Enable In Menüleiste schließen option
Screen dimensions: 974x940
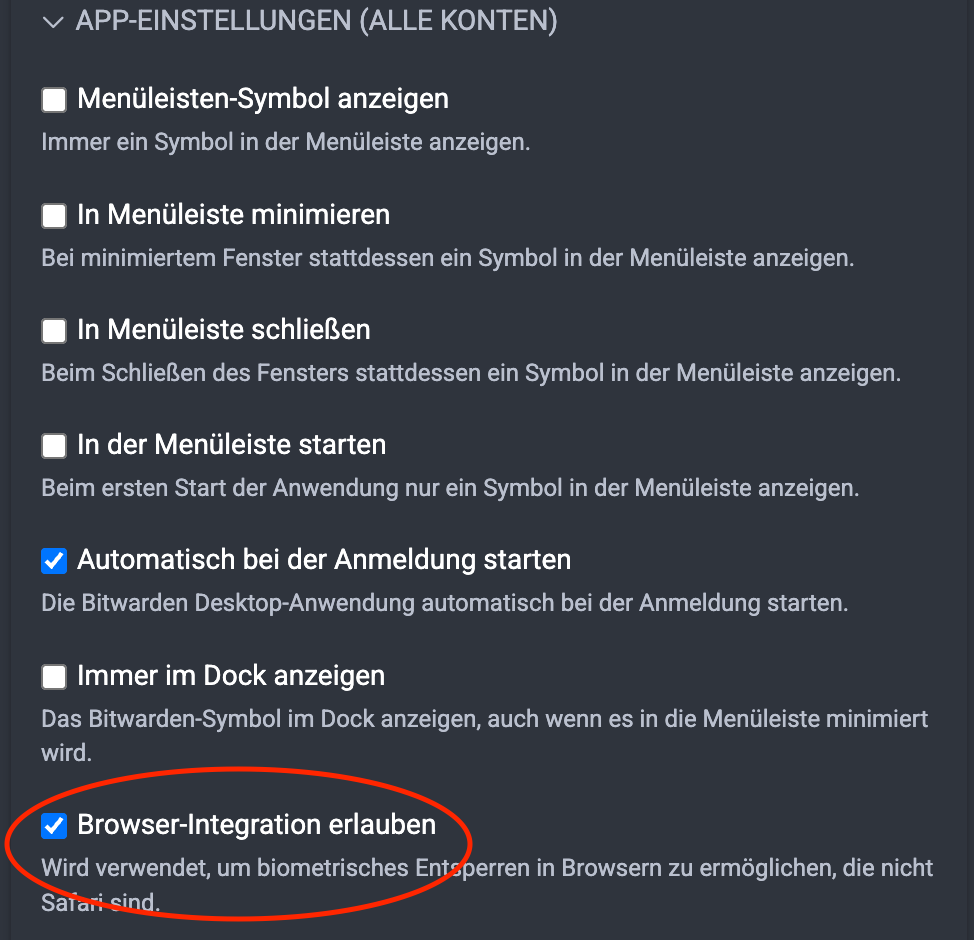coord(53,330)
